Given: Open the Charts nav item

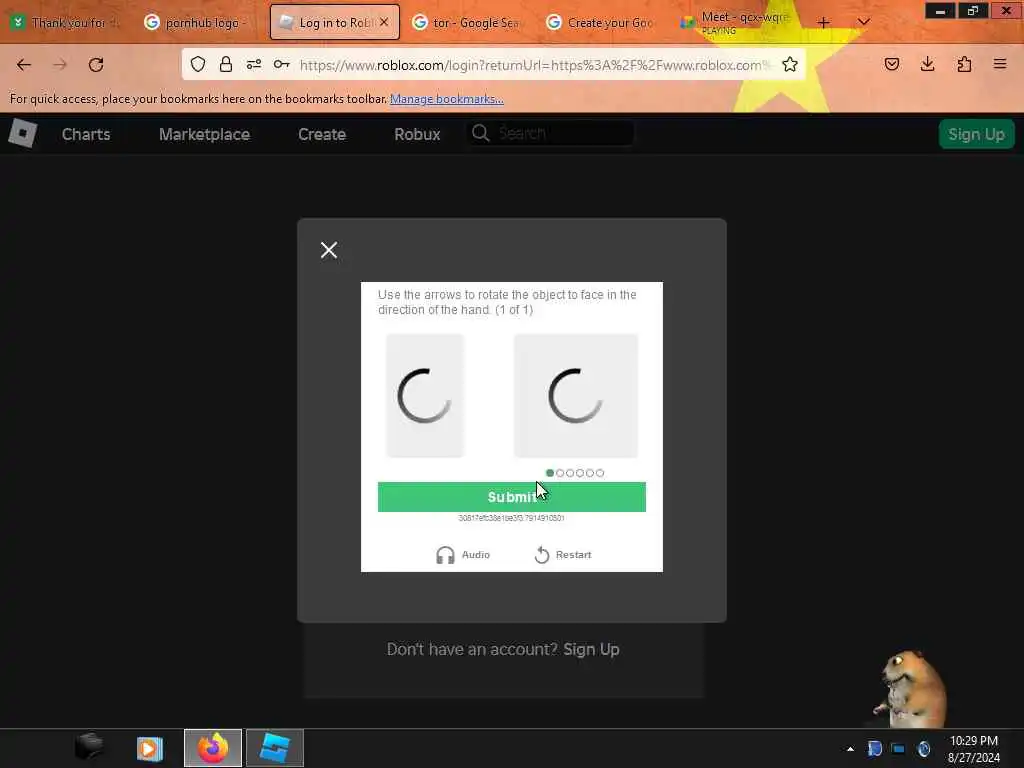Looking at the screenshot, I should pyautogui.click(x=86, y=135).
